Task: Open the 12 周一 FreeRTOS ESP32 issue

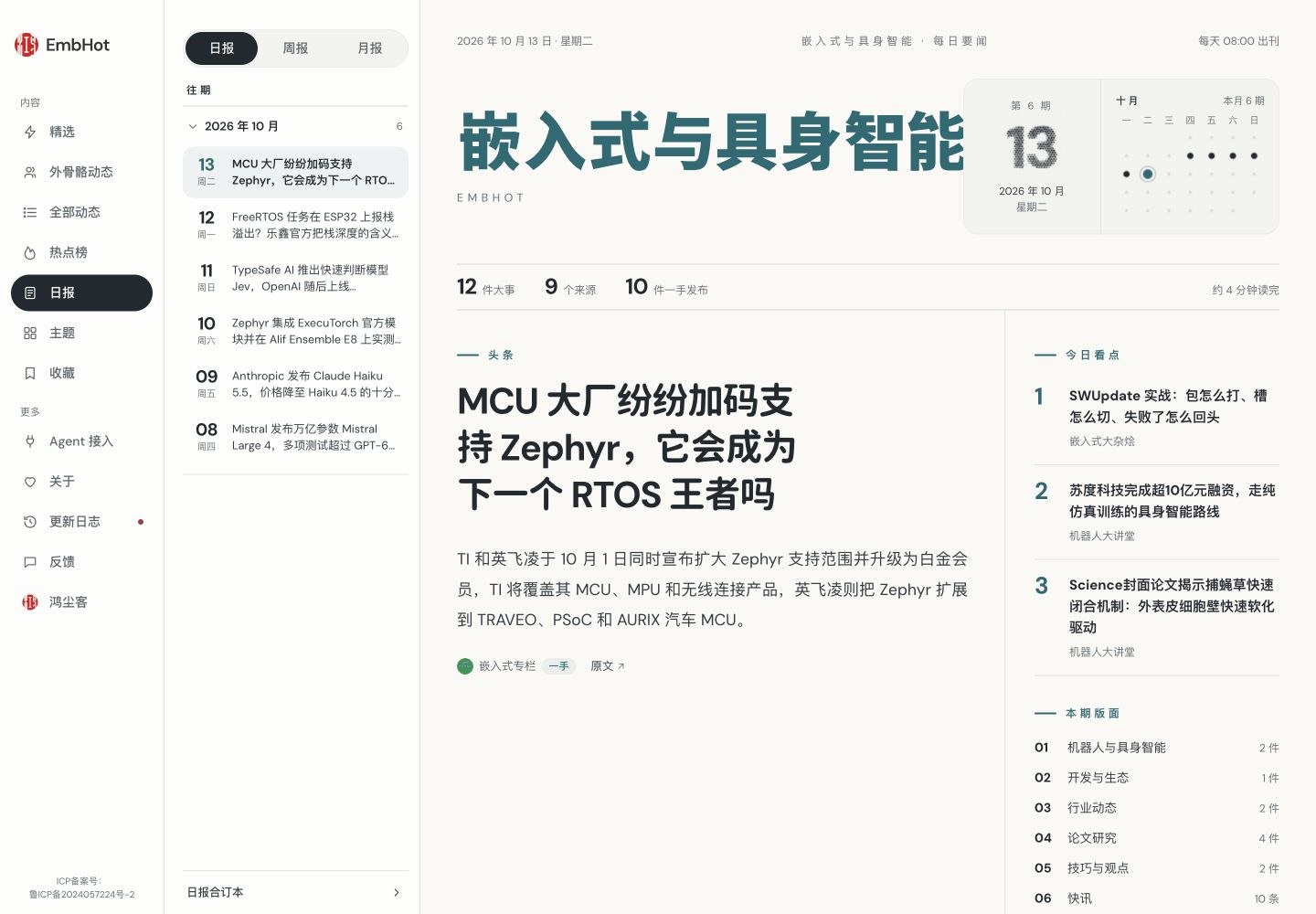Action: [295, 225]
